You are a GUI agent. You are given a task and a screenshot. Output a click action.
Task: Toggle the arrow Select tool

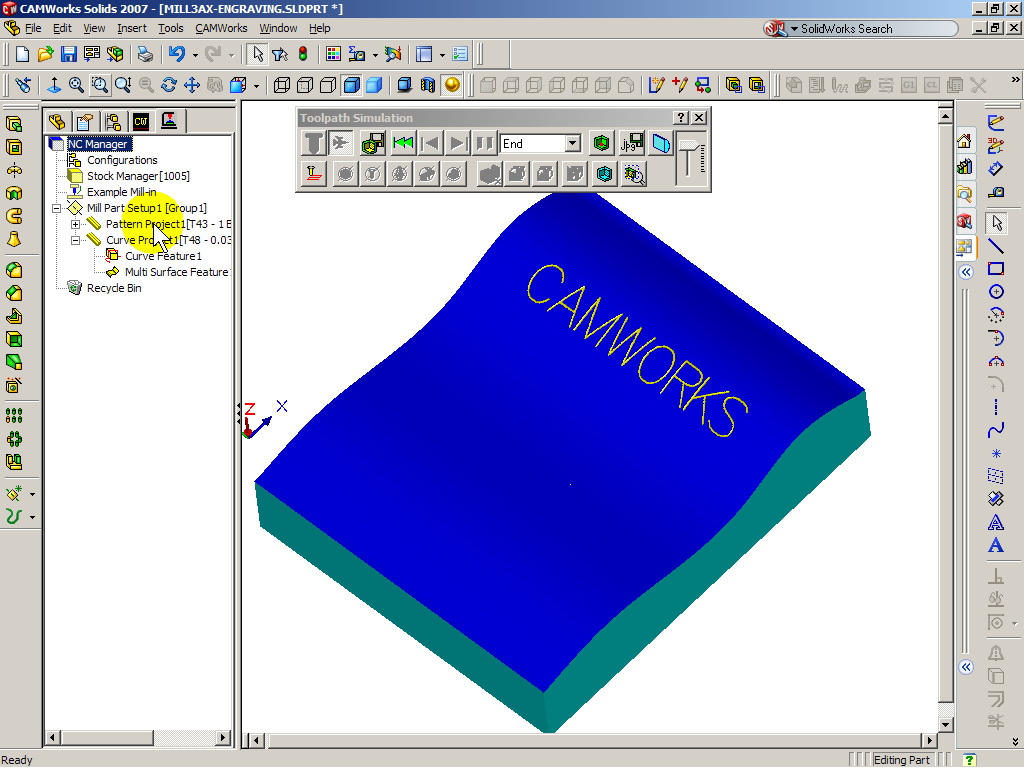pyautogui.click(x=257, y=54)
